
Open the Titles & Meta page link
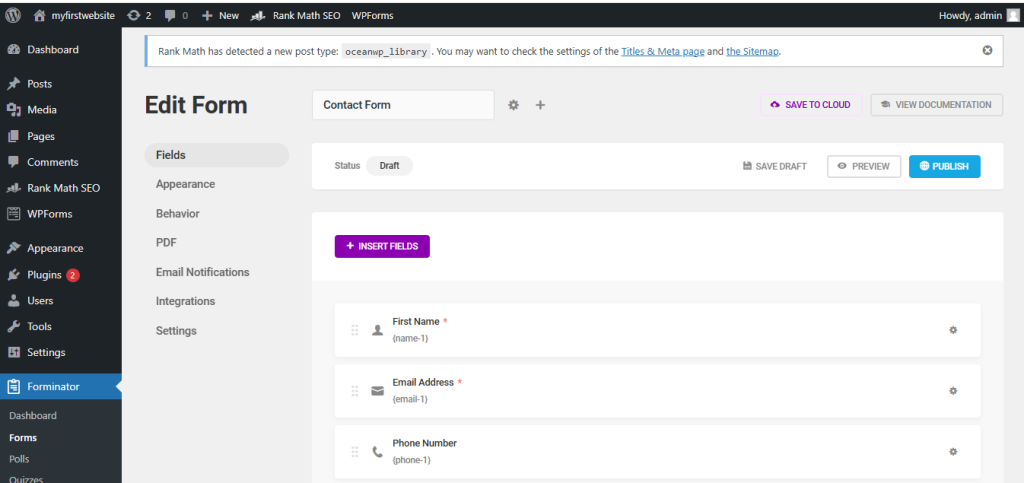(x=663, y=51)
